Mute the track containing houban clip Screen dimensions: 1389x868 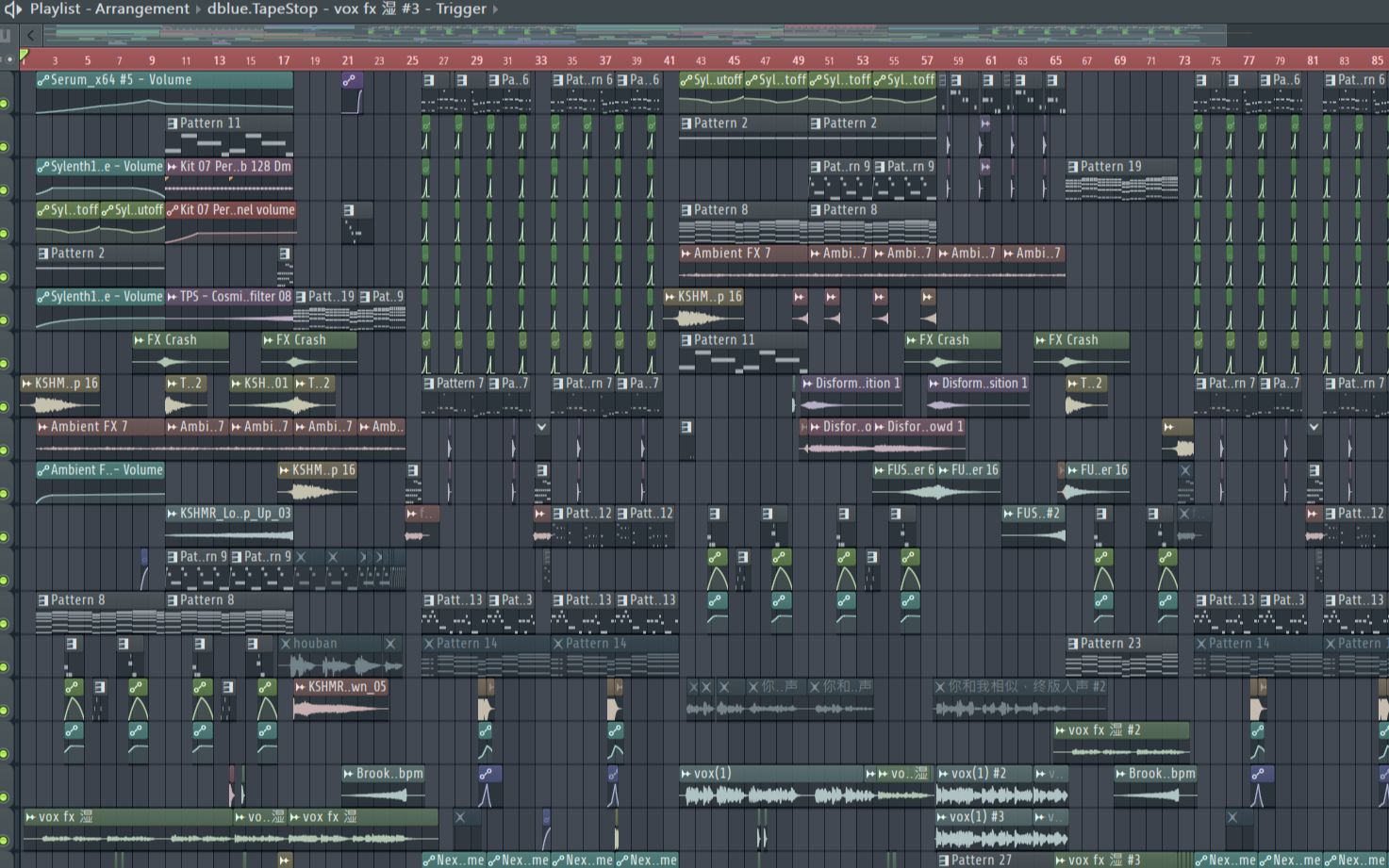pyautogui.click(x=5, y=666)
